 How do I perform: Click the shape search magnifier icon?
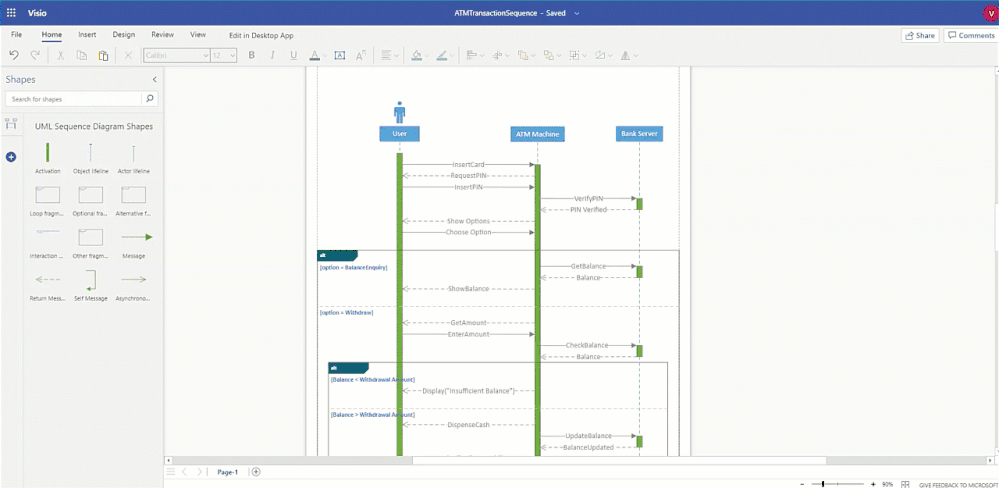[150, 99]
